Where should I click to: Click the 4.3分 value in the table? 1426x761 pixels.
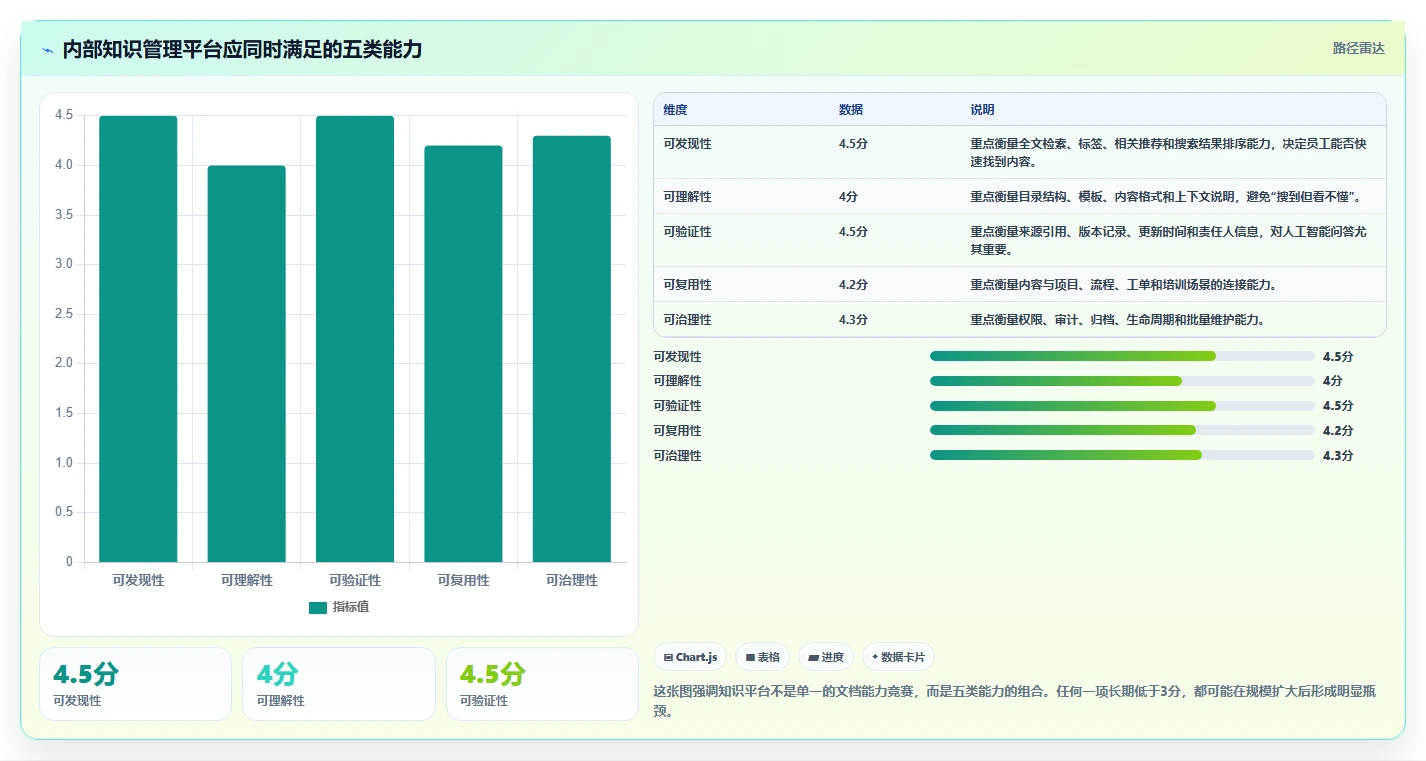click(x=853, y=320)
